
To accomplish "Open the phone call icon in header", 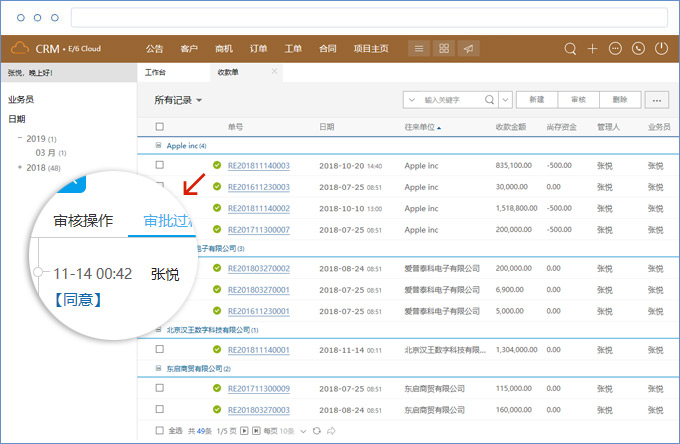I will (x=638, y=48).
